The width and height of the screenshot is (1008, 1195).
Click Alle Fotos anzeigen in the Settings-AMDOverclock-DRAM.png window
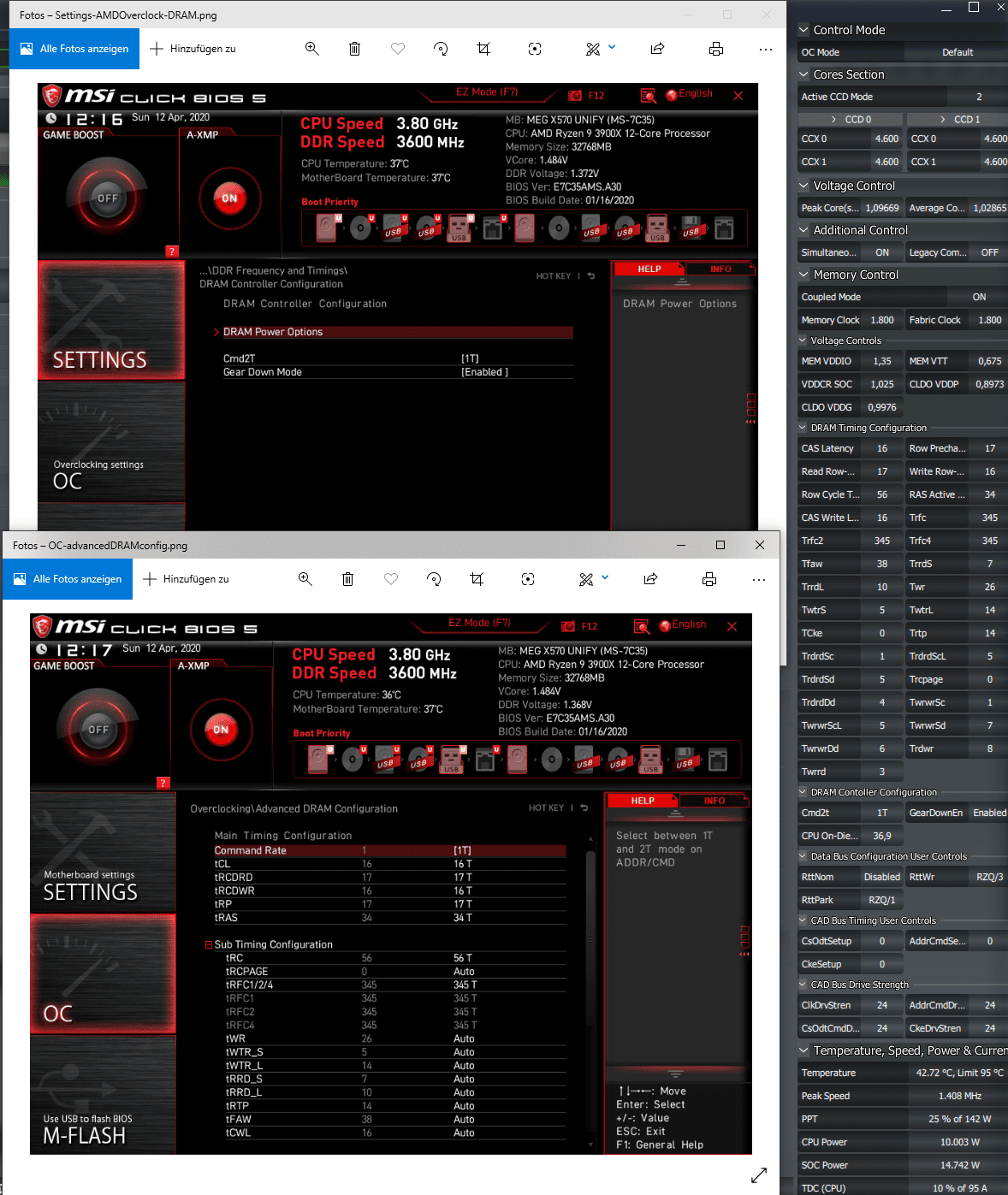(x=74, y=49)
